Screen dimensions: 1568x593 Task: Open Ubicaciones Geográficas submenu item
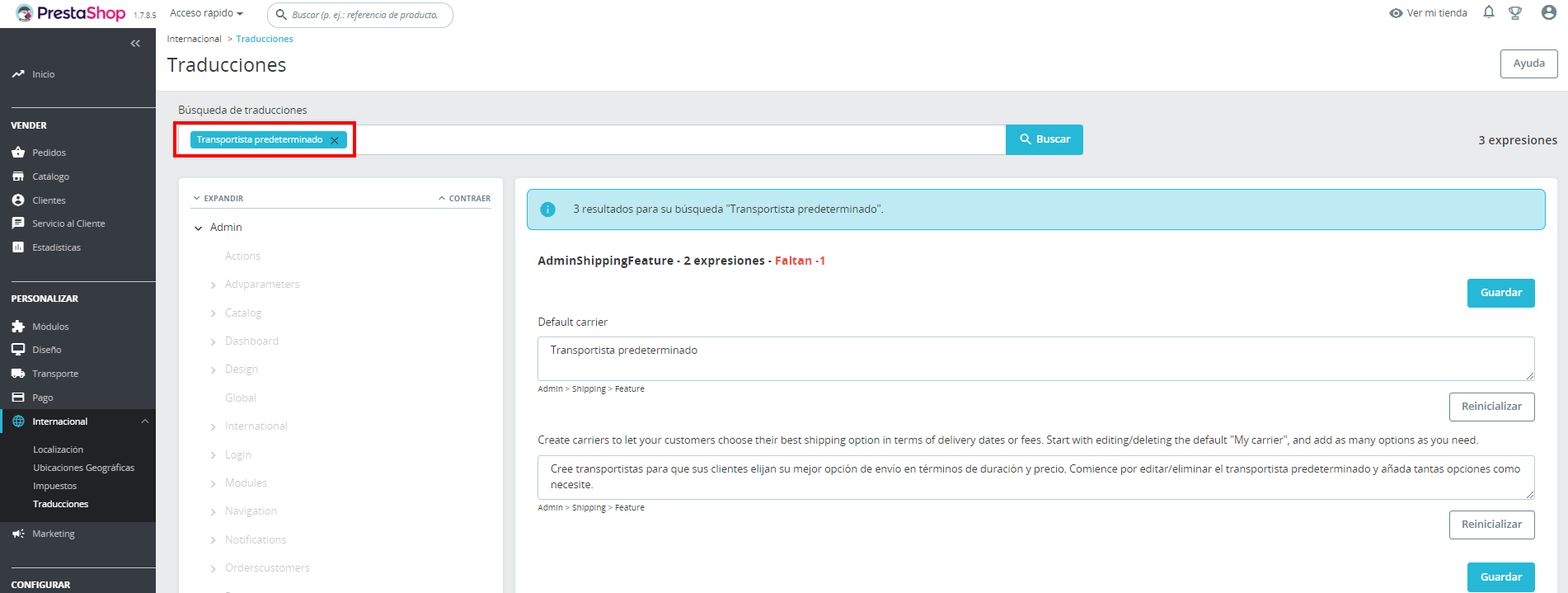[x=83, y=468]
